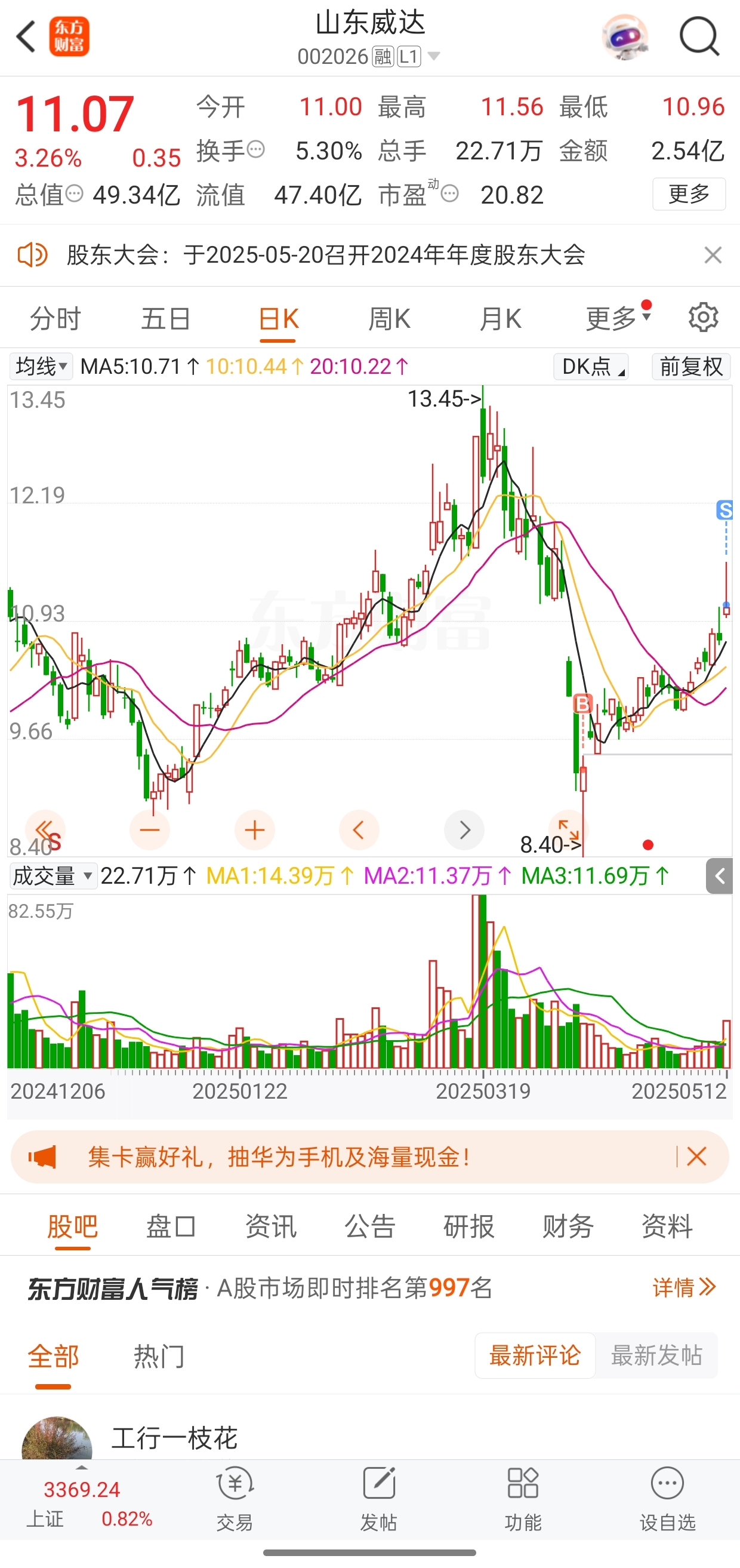Open chart settings gear
The height and width of the screenshot is (1568, 740).
(x=704, y=317)
